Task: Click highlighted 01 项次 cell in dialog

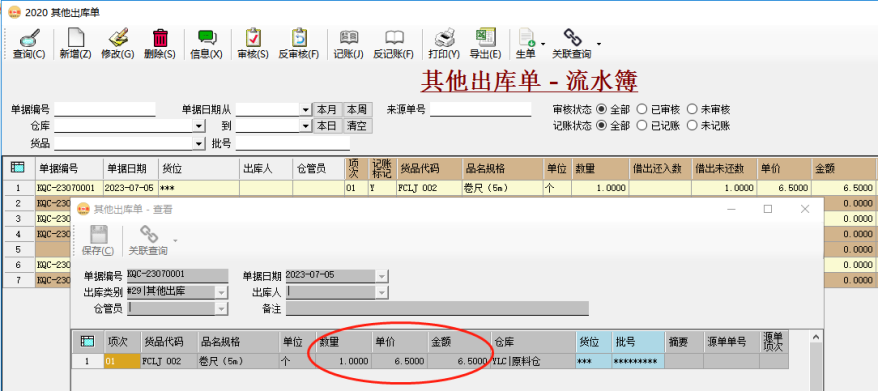Action: (122, 362)
